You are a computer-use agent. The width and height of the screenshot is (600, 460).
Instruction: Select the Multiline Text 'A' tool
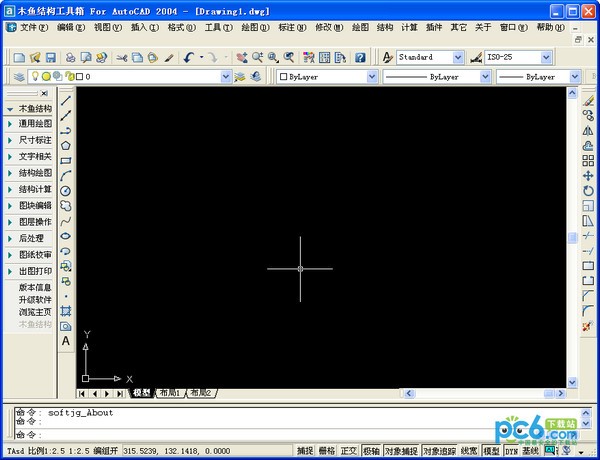[67, 341]
